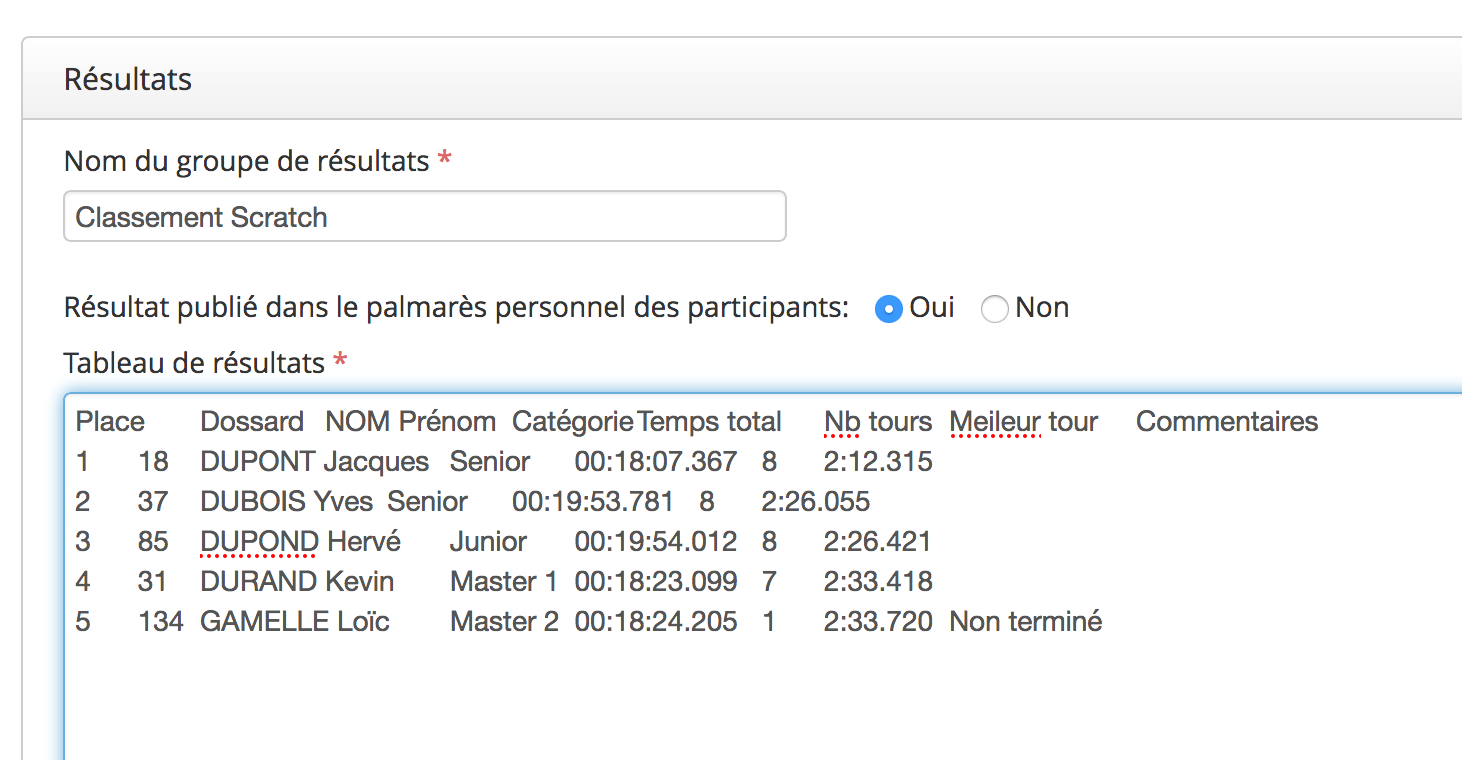Select the Non radio button
This screenshot has width=1462, height=760.
click(995, 309)
